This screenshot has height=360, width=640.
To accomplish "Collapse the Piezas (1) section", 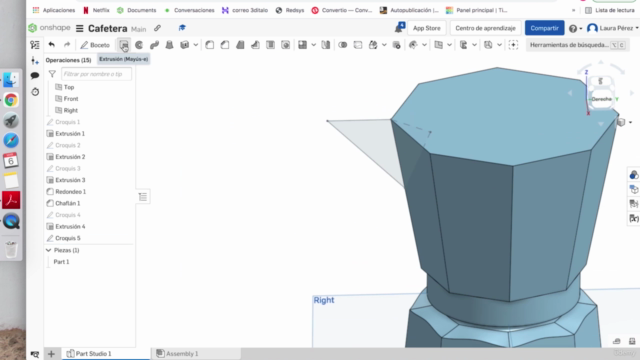I will tap(49, 250).
